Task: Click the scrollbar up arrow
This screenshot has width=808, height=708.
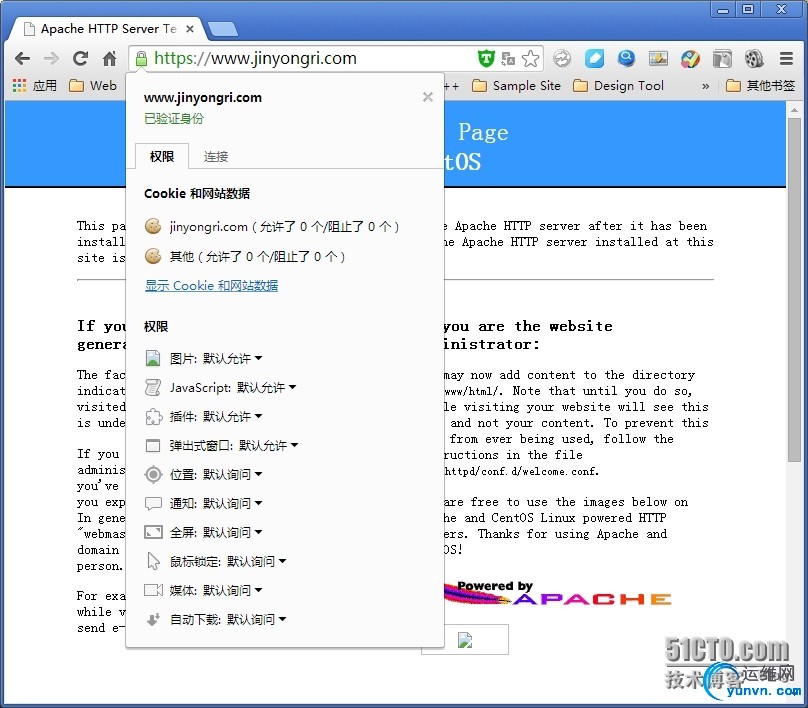Action: [794, 110]
